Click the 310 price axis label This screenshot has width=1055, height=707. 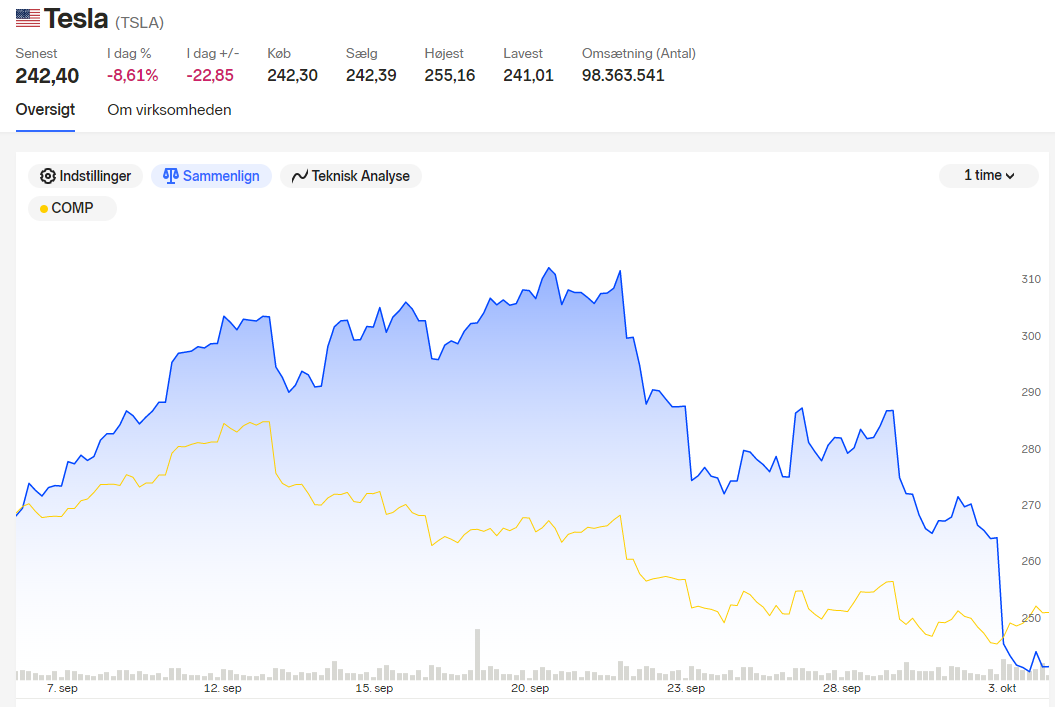1031,279
